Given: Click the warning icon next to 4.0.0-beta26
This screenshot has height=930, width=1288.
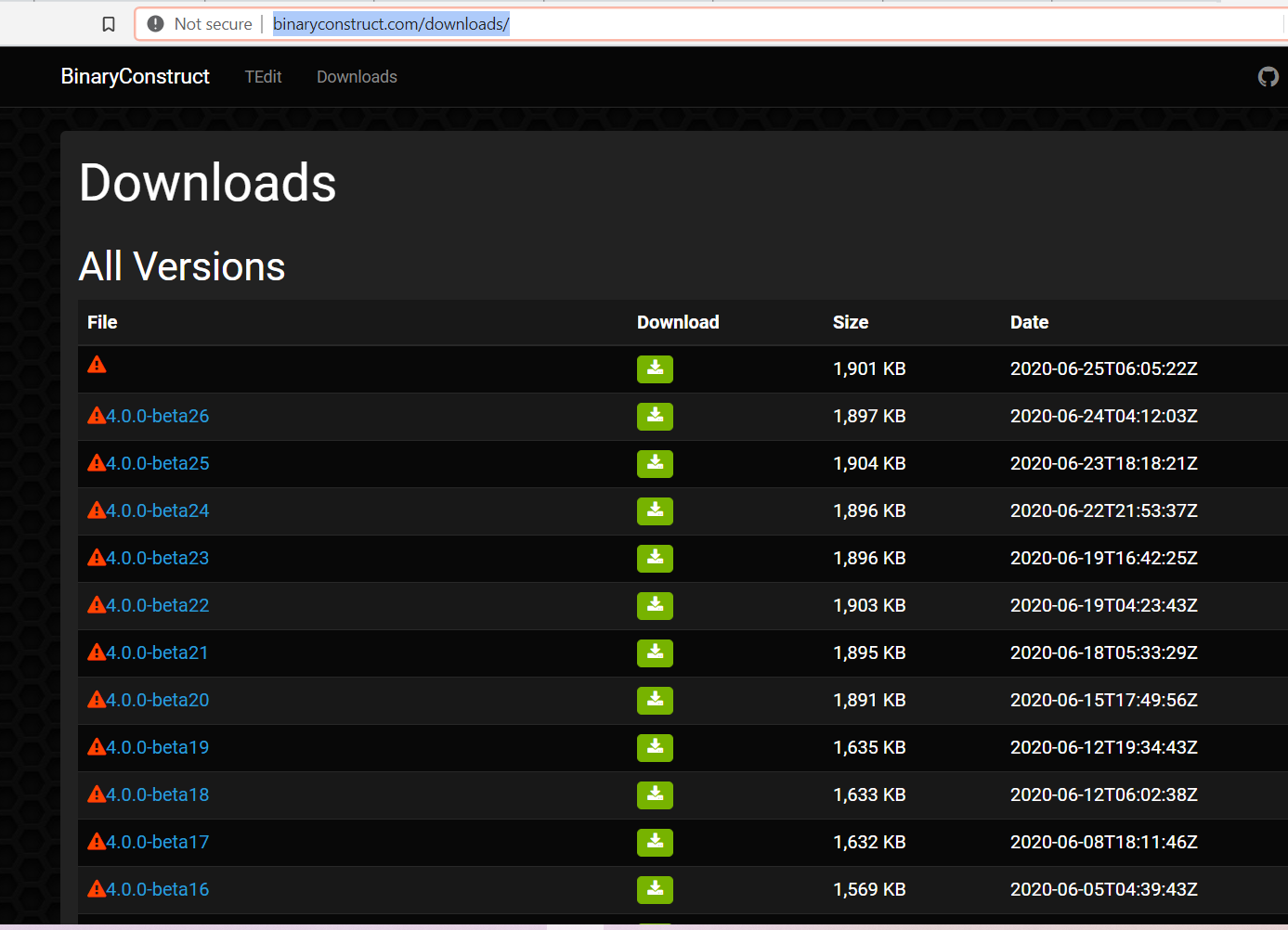Looking at the screenshot, I should [97, 415].
